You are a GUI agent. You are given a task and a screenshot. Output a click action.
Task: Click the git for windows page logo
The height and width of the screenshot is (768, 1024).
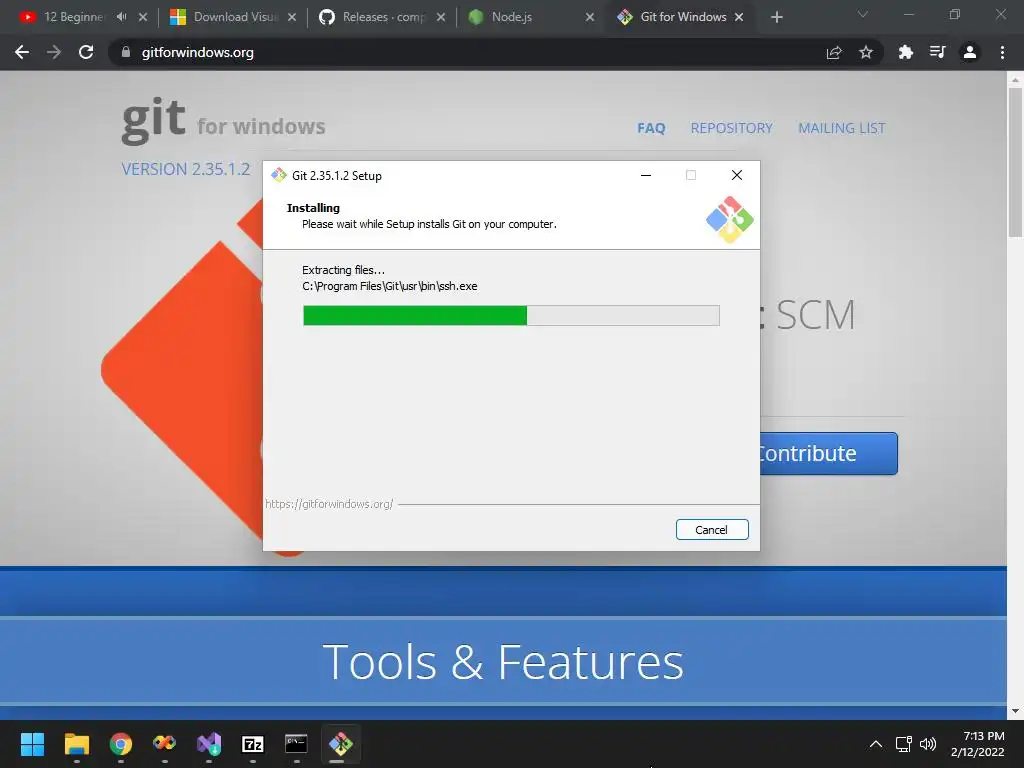[x=223, y=120]
